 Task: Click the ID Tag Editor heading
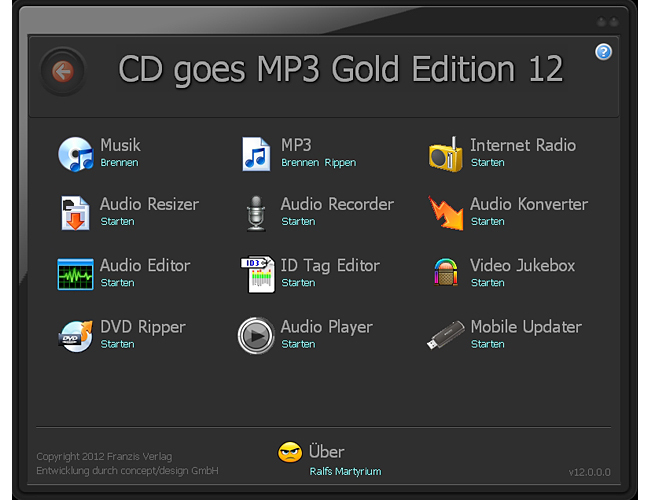[330, 266]
